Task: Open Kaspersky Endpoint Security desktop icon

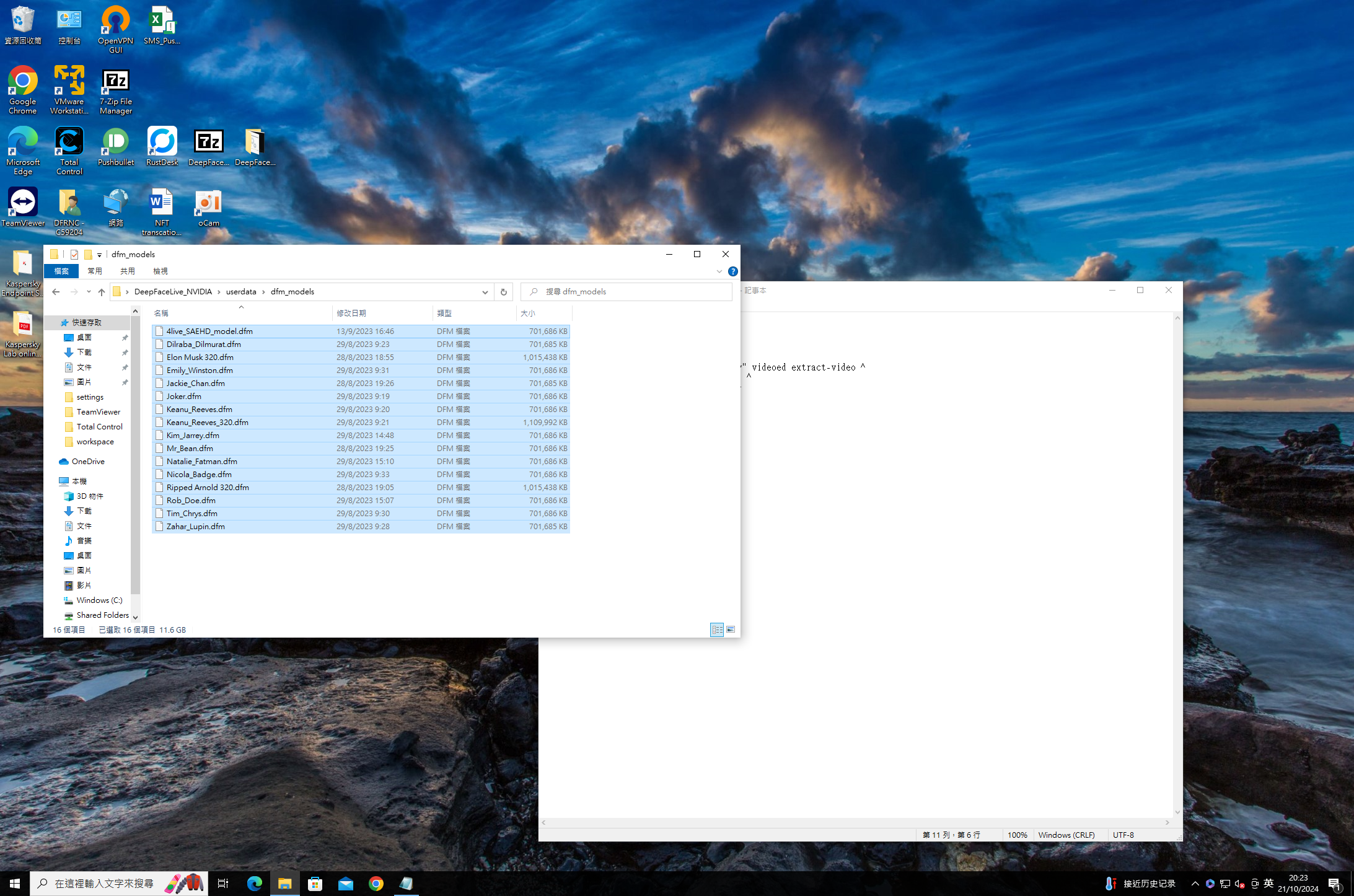Action: [23, 272]
